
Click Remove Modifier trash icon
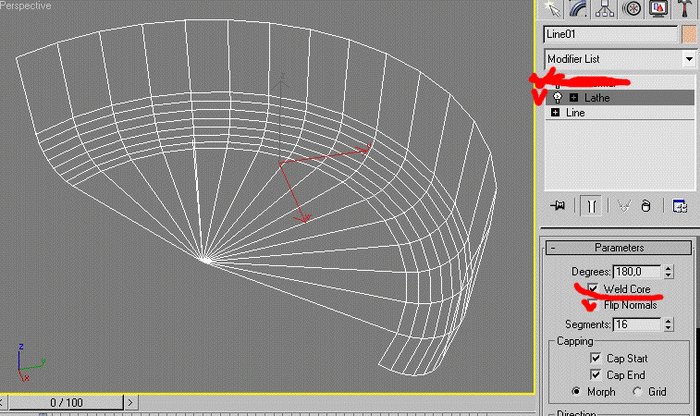(646, 206)
